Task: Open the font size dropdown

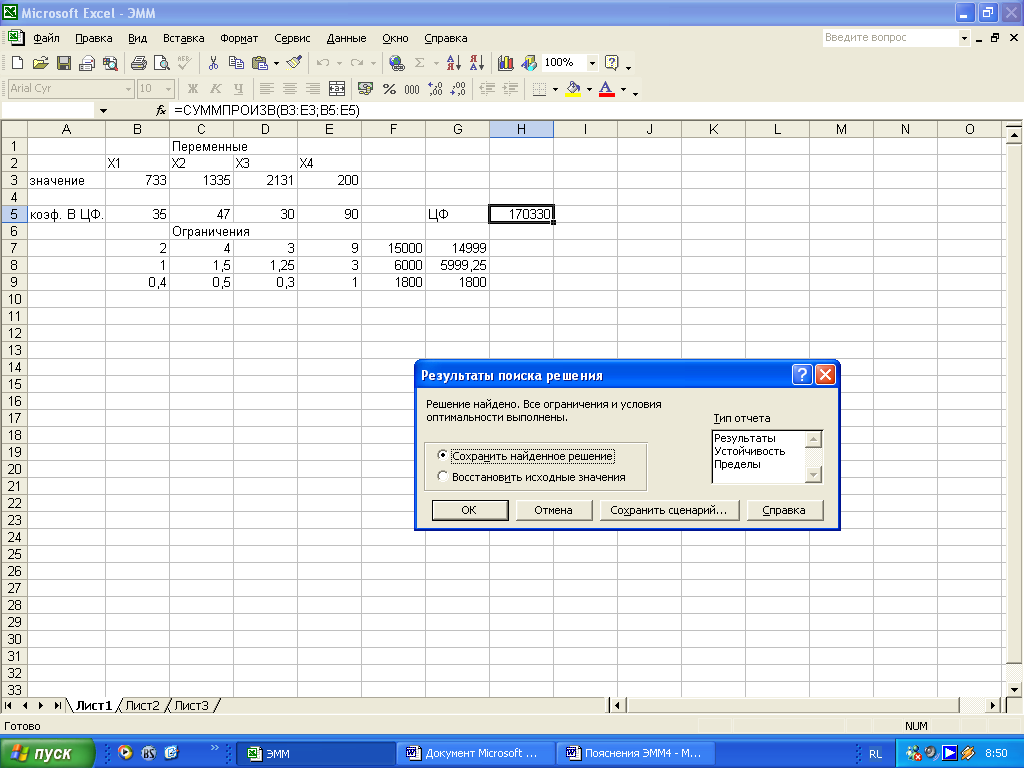Action: pos(169,89)
